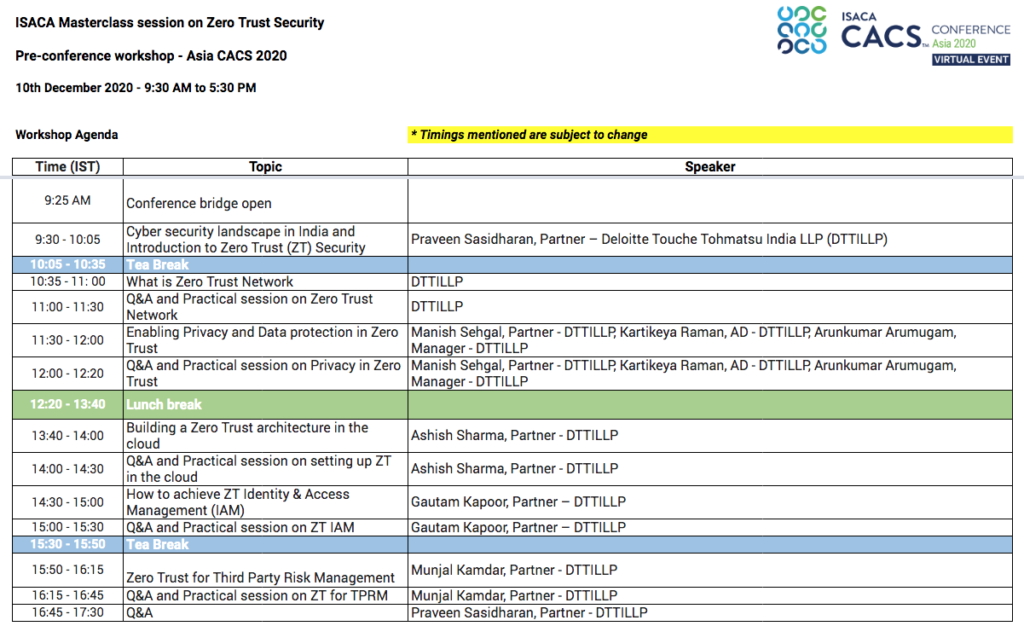Click the '15:30 - 15:50' tea break time

(x=68, y=544)
